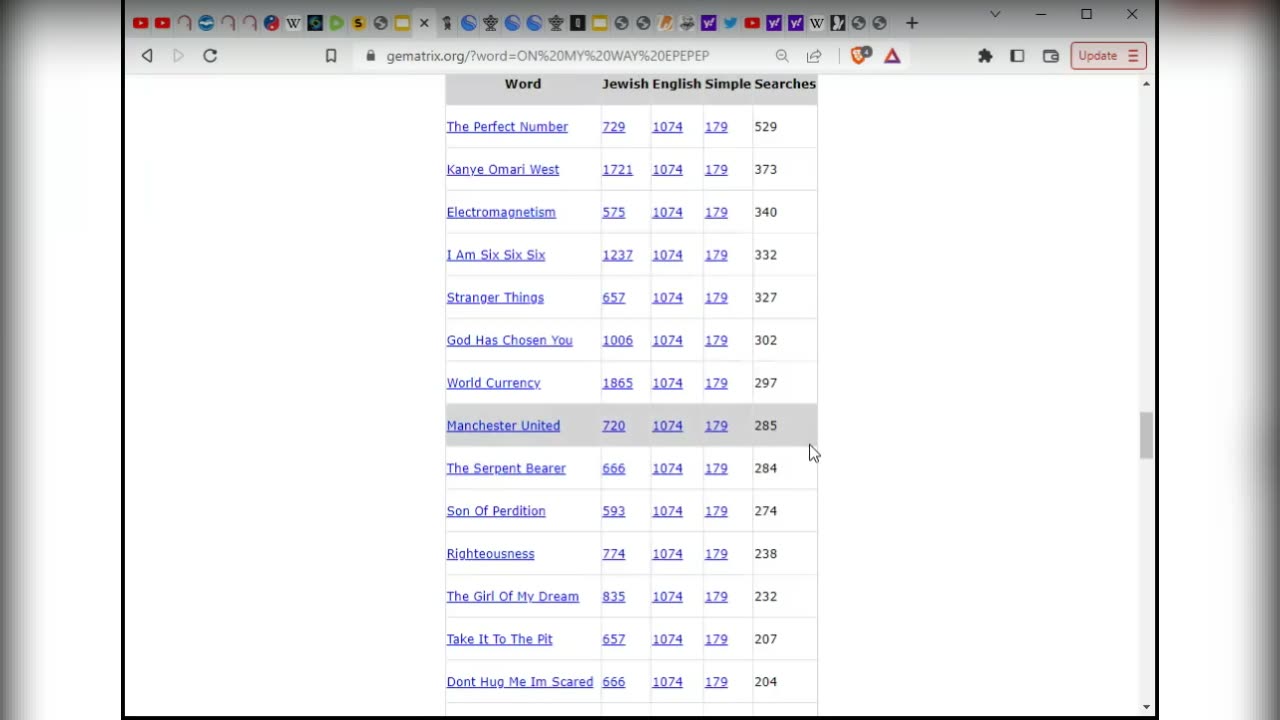The width and height of the screenshot is (1280, 720).
Task: Switch to the Twitter bird tab
Action: click(x=730, y=22)
